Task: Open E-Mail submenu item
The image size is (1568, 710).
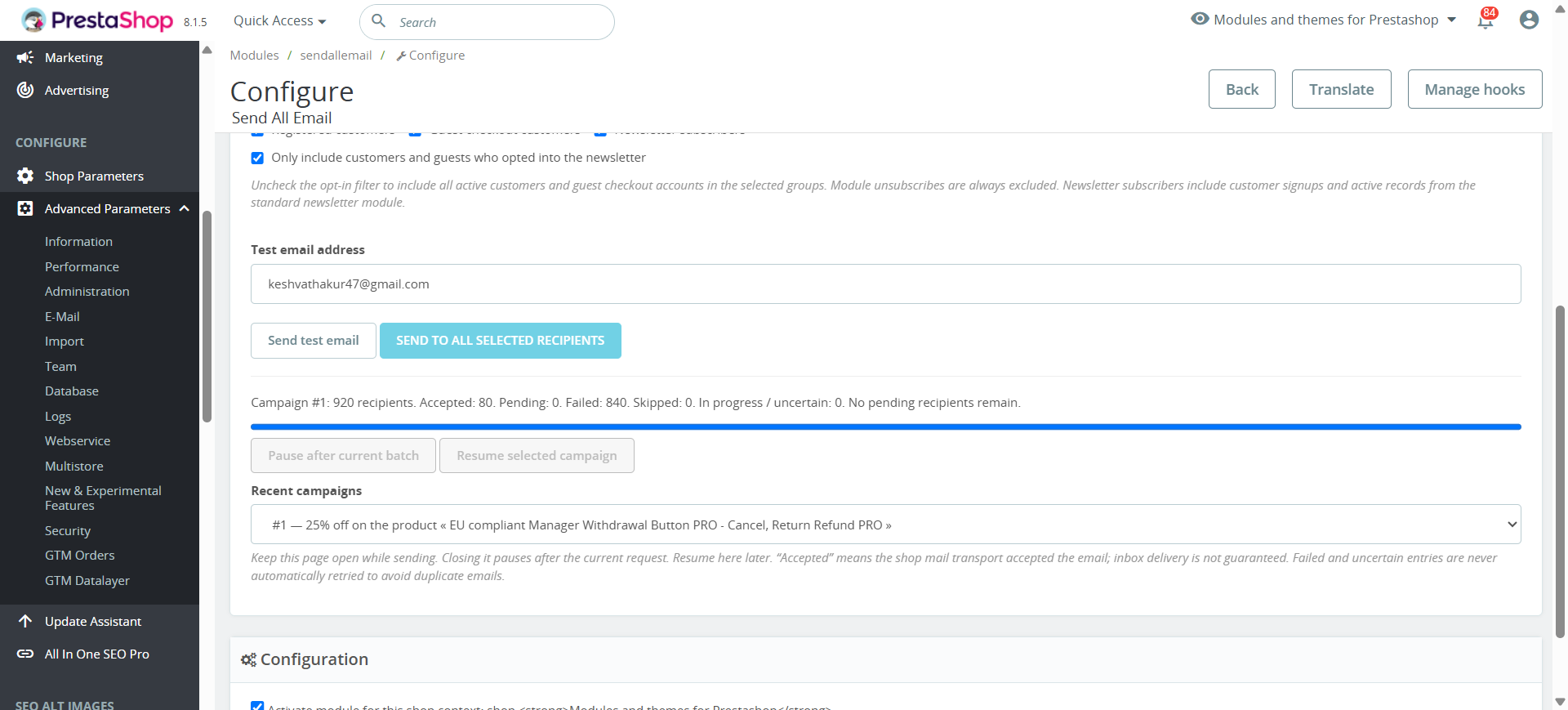Action: [62, 317]
